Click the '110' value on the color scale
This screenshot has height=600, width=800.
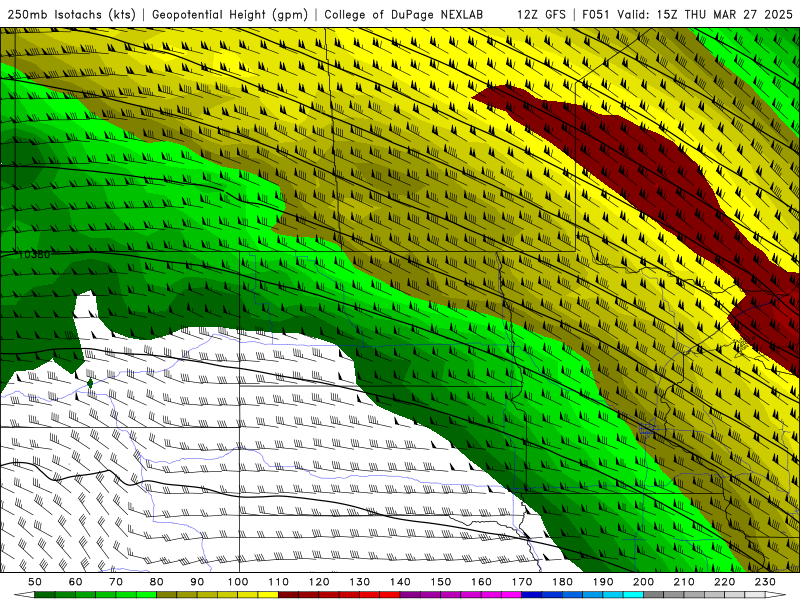[279, 582]
